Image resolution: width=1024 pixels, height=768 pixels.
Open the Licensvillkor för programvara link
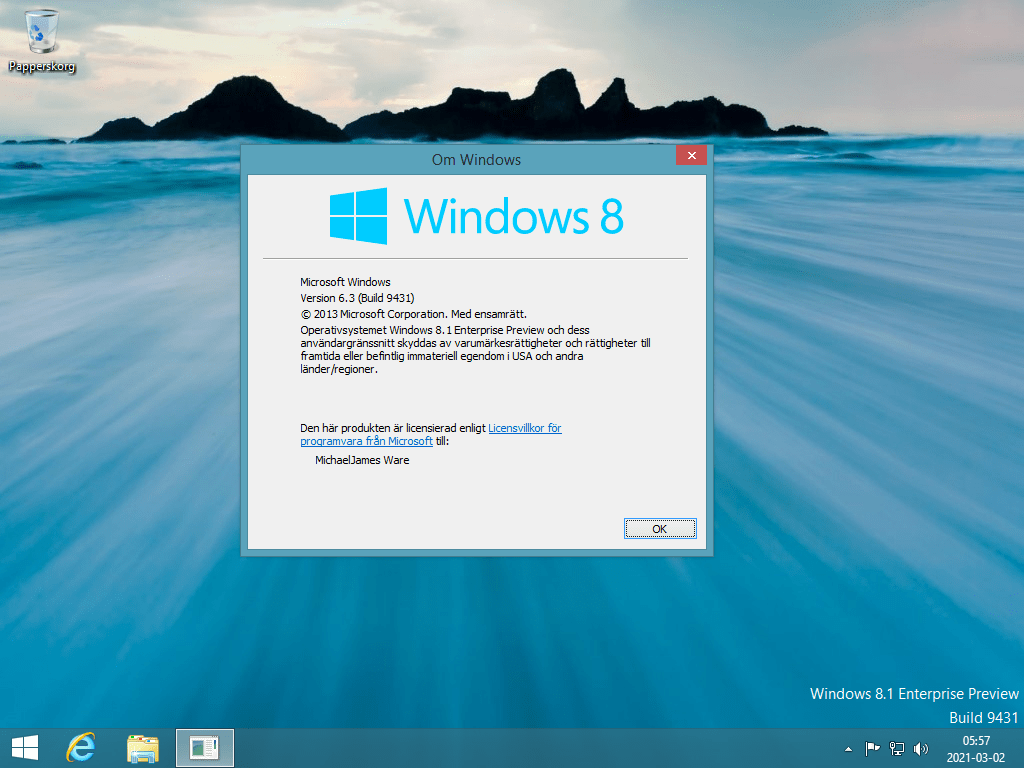pyautogui.click(x=524, y=427)
